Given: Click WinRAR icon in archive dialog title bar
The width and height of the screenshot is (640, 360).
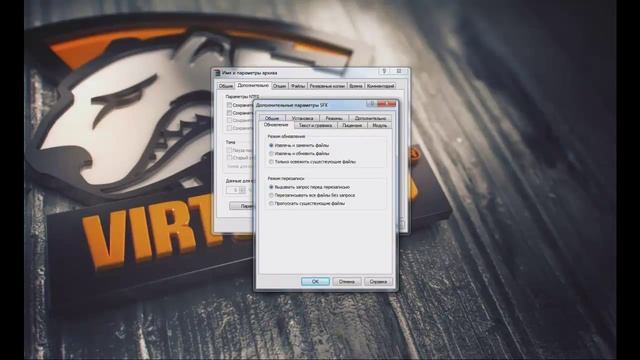Looking at the screenshot, I should [217, 73].
